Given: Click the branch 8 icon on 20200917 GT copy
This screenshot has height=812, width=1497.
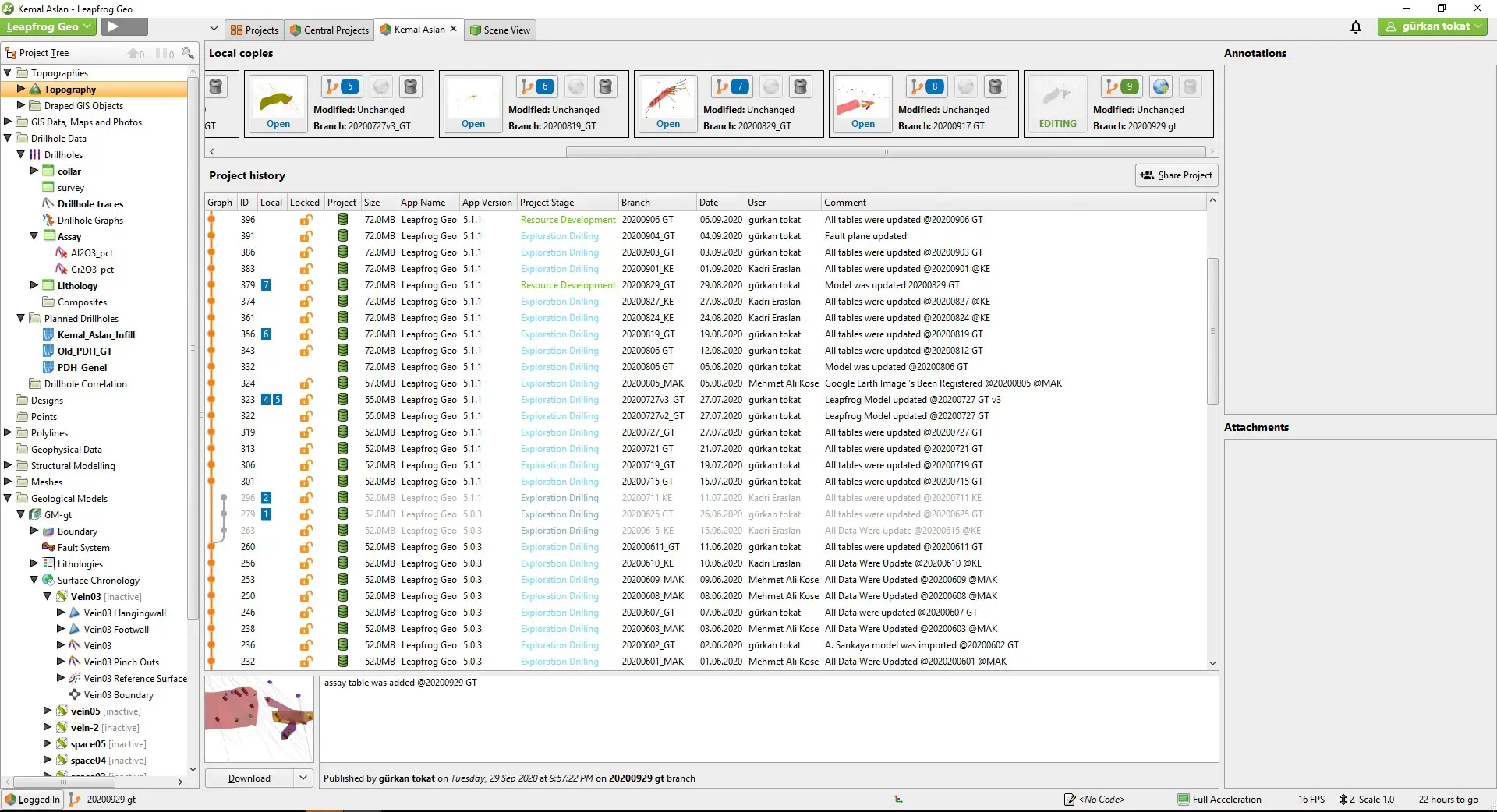Looking at the screenshot, I should (926, 86).
